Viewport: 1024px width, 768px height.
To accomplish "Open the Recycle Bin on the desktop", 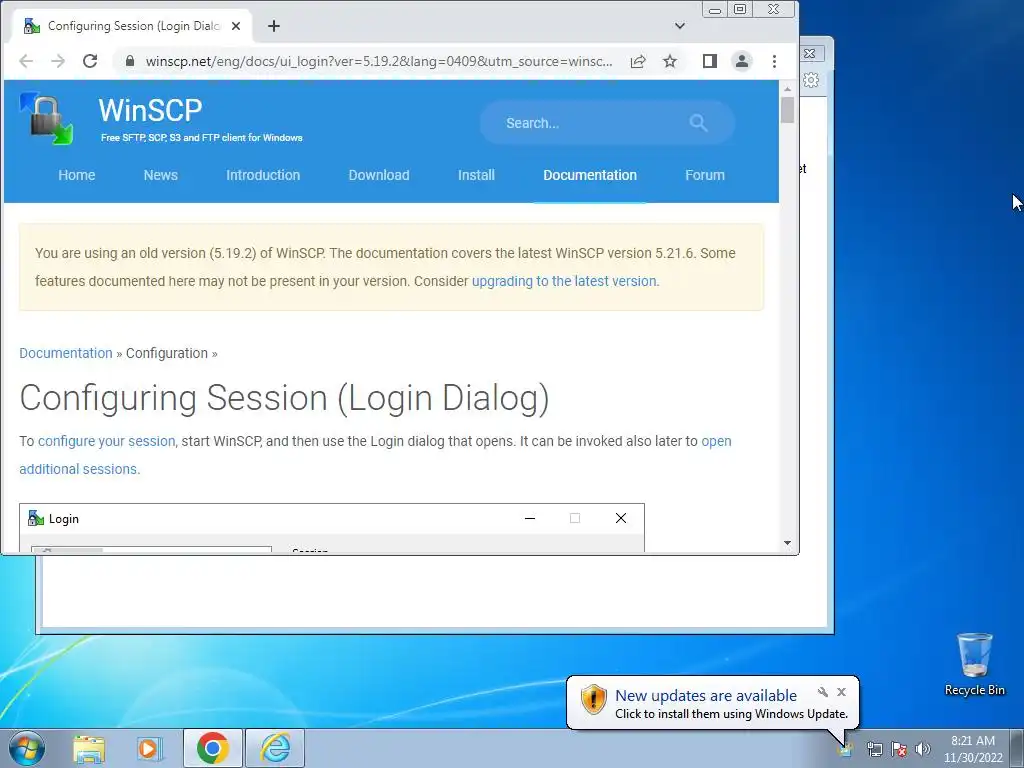I will pos(974,664).
